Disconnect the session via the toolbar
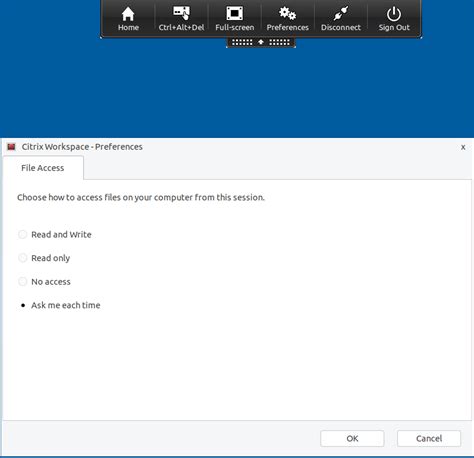The image size is (474, 458). (341, 19)
